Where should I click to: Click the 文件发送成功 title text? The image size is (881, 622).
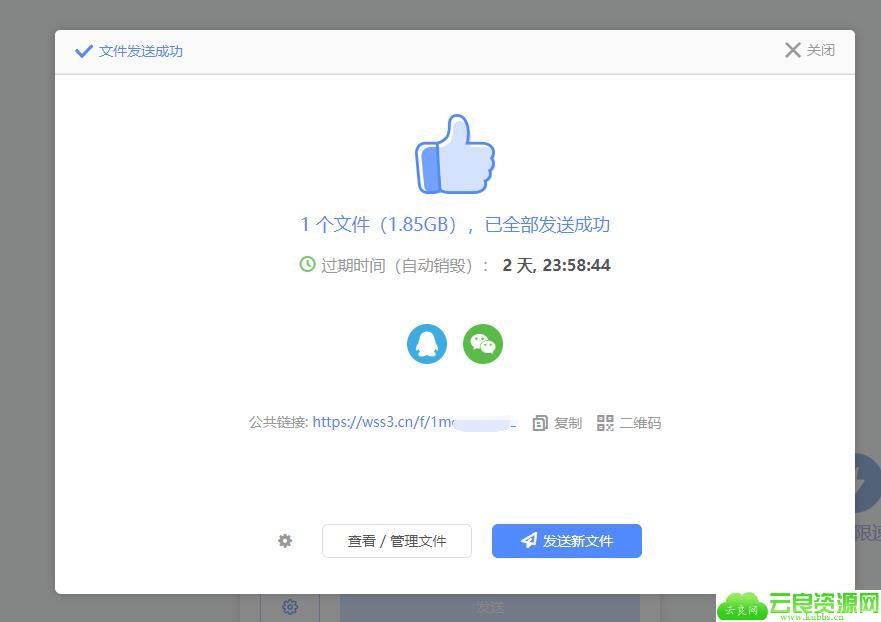(141, 51)
